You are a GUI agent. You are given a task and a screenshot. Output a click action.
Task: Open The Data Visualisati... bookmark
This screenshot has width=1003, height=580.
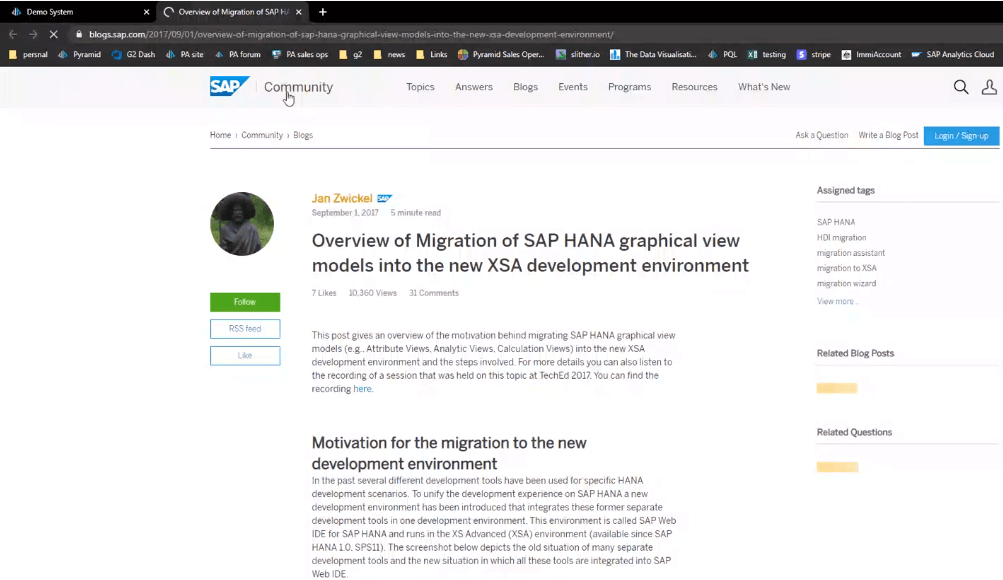[653, 54]
